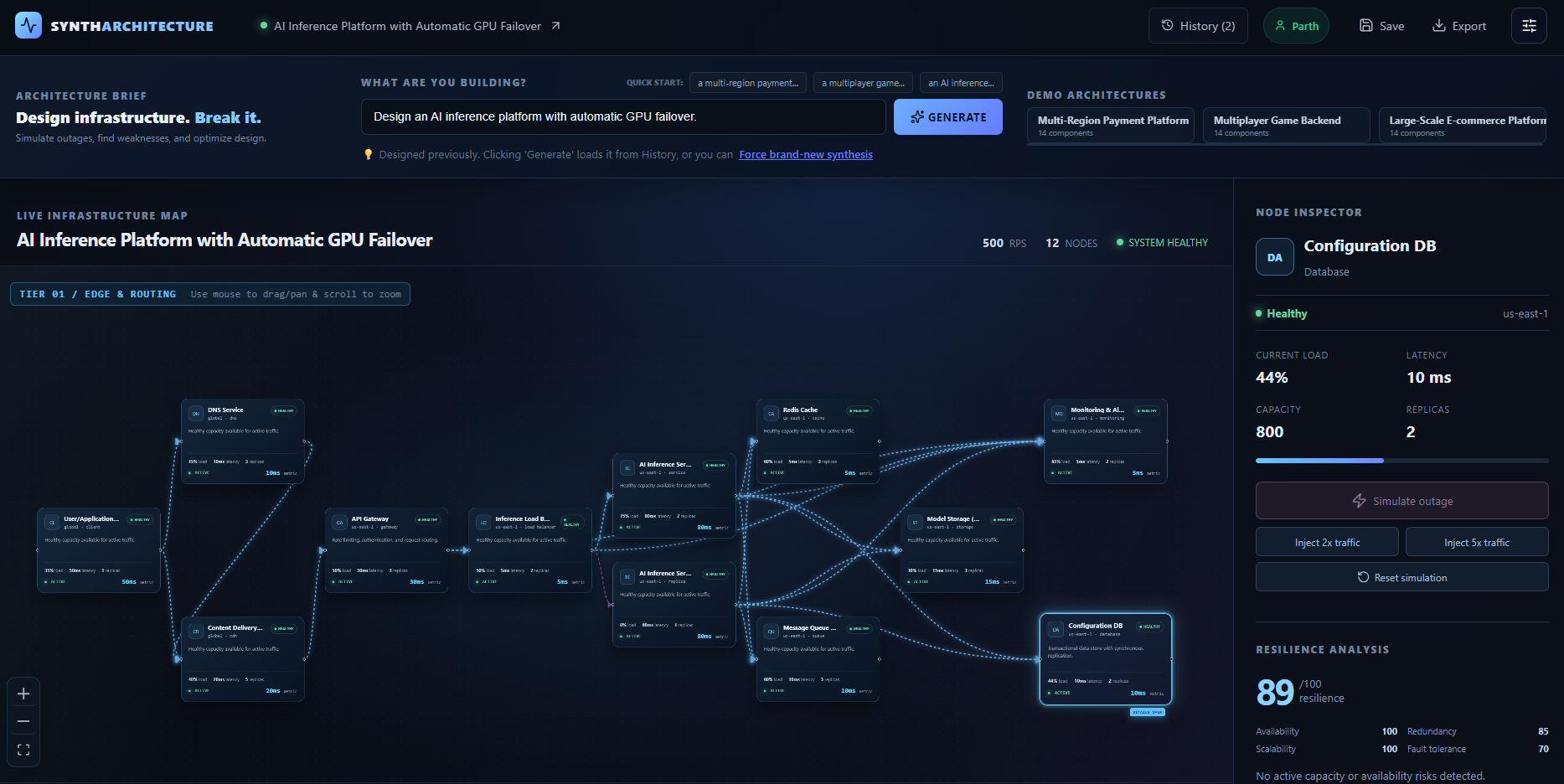Save the current architecture
1564x784 pixels.
1381,26
